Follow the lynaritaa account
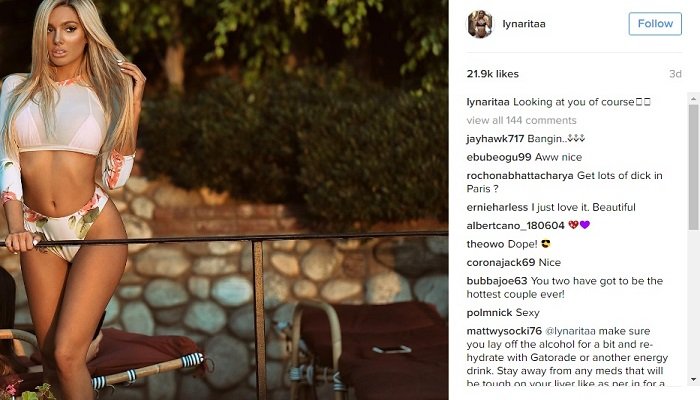This screenshot has height=400, width=700. [655, 24]
